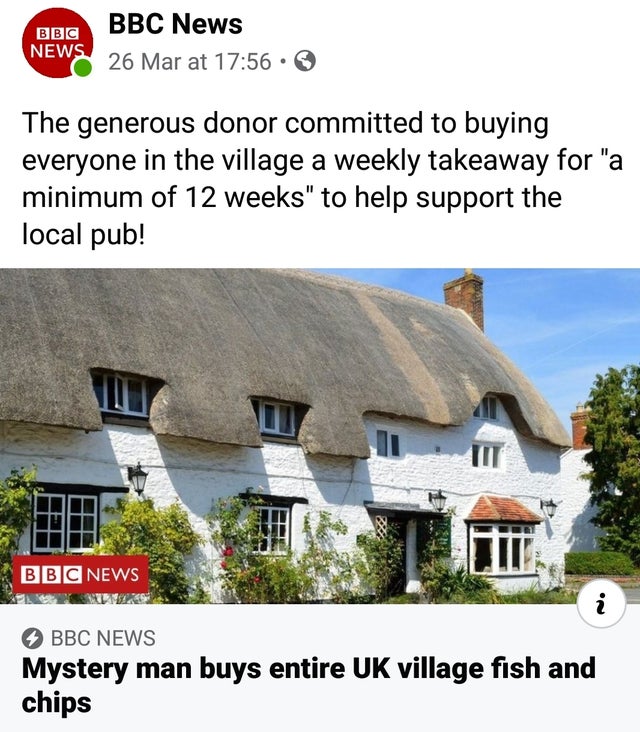Open the thatched cottage article photo
Image resolution: width=640 pixels, height=732 pixels.
[x=320, y=436]
